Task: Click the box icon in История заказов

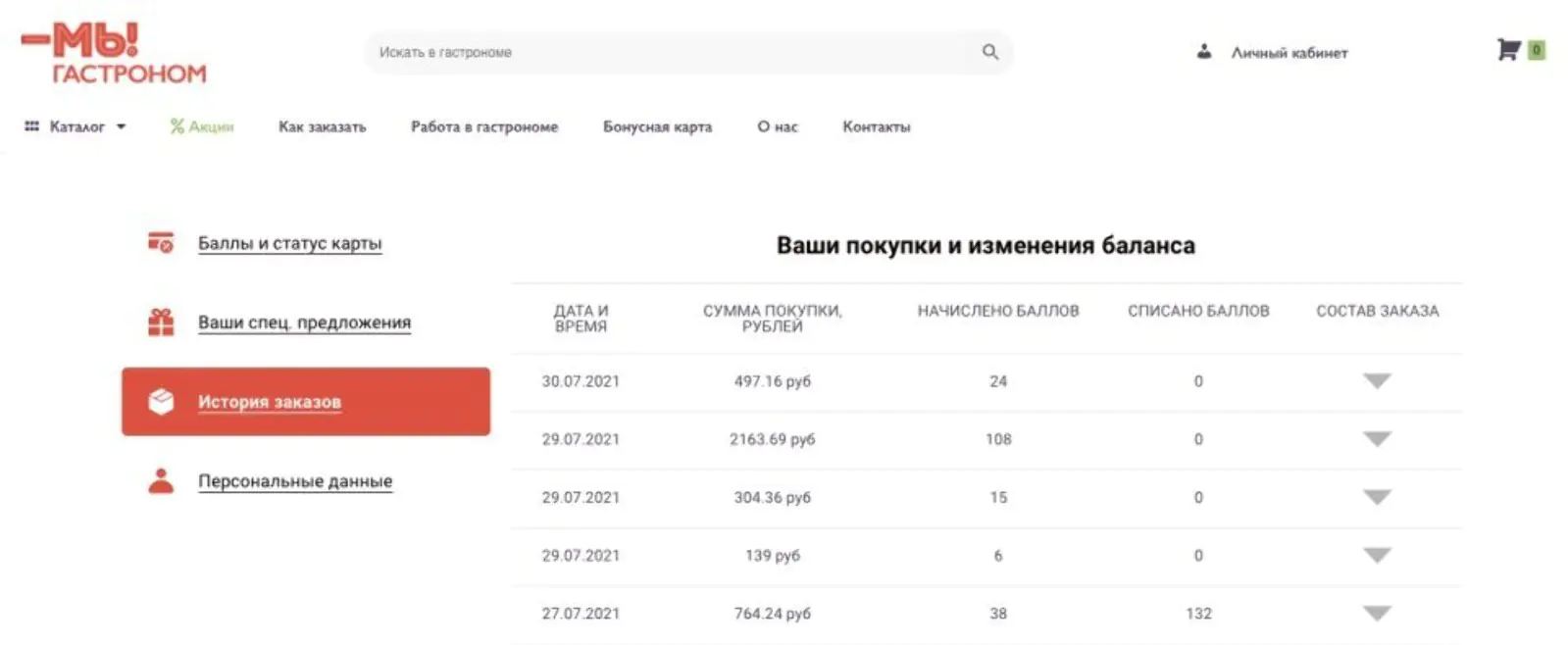Action: click(161, 401)
